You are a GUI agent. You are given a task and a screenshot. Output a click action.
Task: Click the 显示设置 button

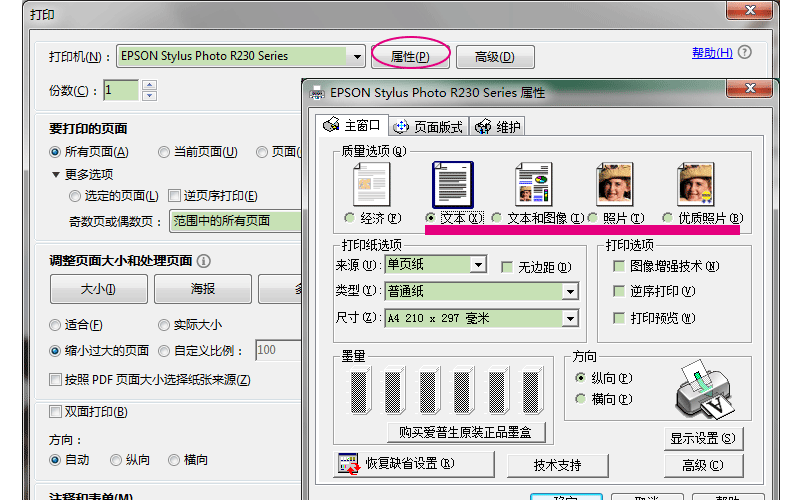pyautogui.click(x=703, y=438)
